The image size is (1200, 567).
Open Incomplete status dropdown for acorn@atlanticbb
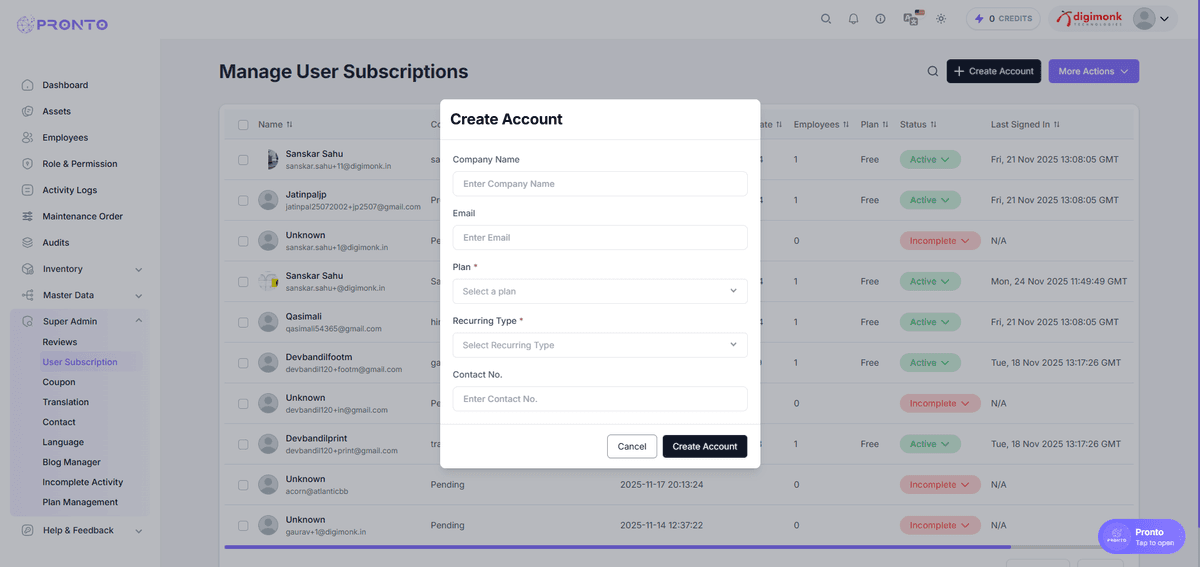940,485
